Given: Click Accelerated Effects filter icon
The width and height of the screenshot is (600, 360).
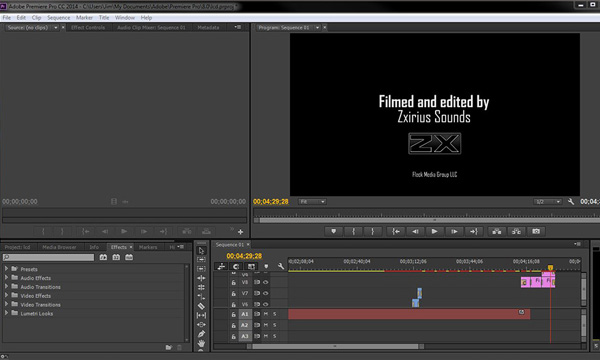Looking at the screenshot, I should [x=103, y=257].
